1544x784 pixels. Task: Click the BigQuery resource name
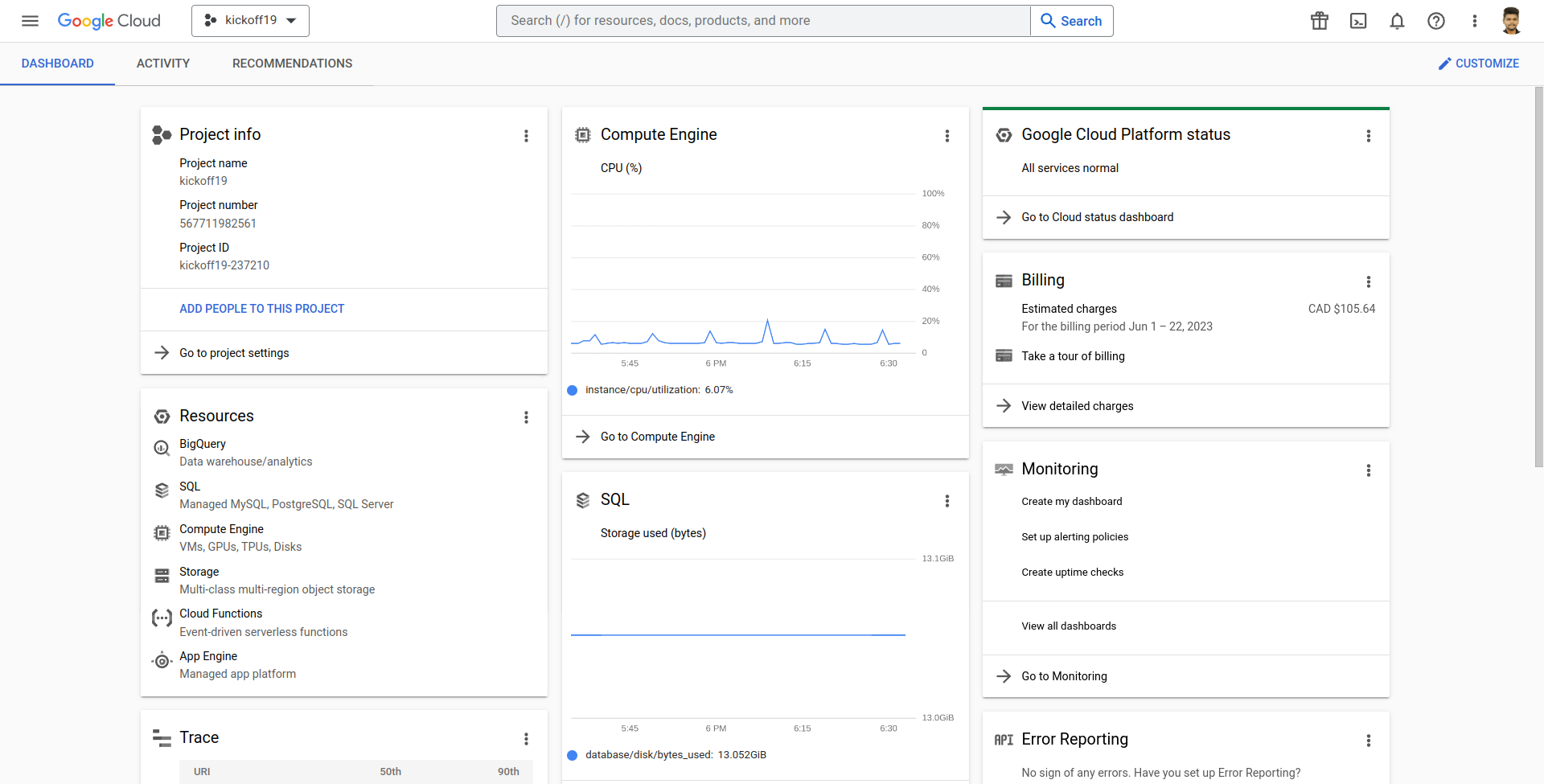tap(203, 444)
